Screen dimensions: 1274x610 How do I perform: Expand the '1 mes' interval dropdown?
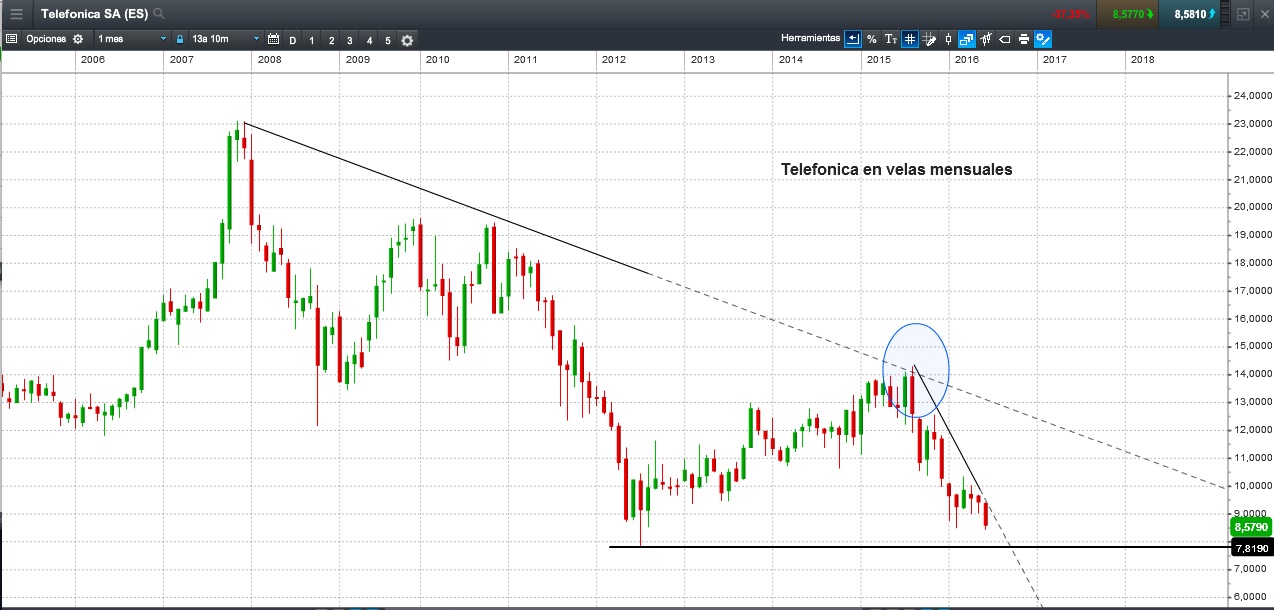pos(132,39)
